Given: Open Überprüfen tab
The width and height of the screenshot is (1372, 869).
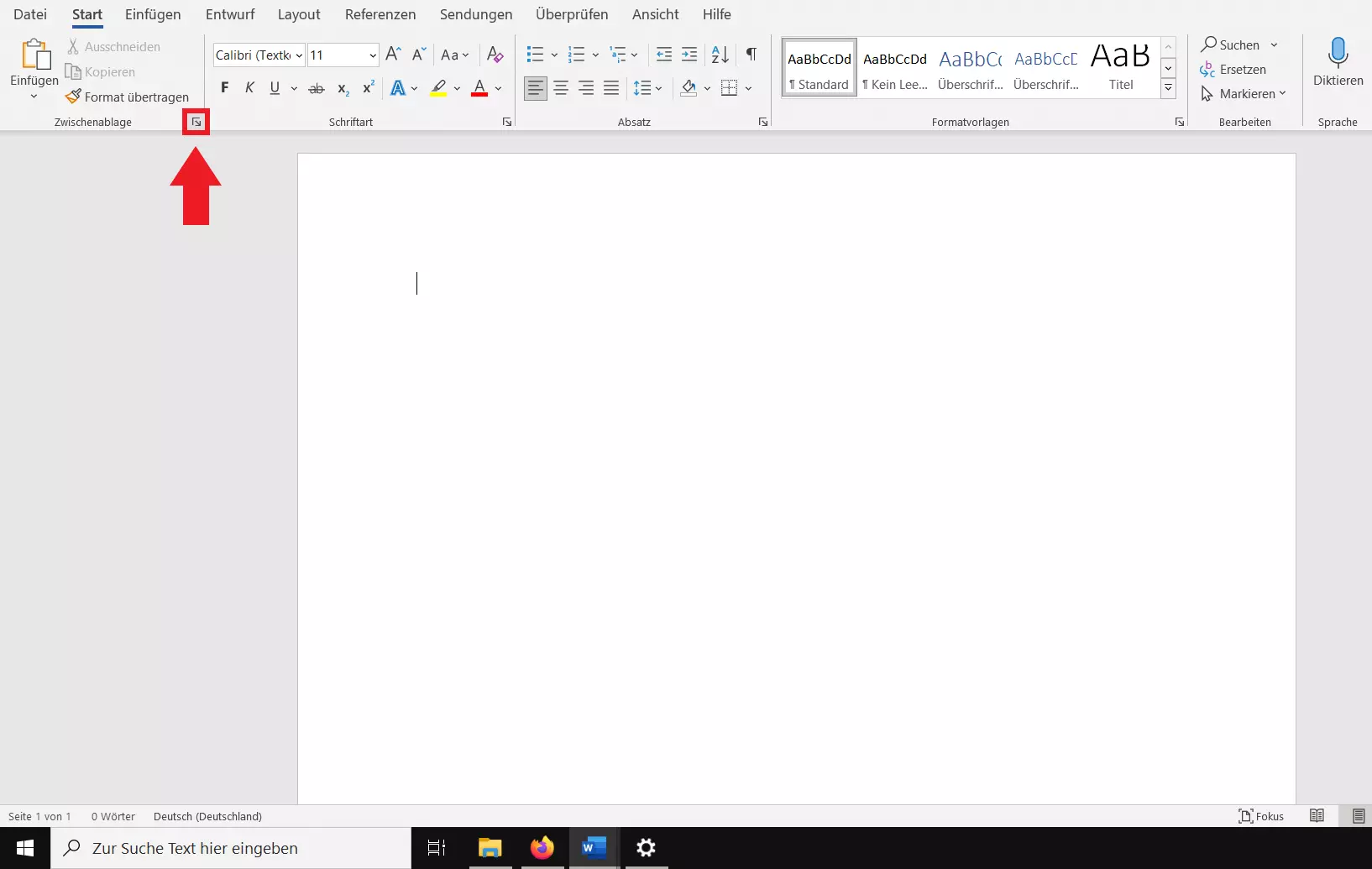Looking at the screenshot, I should point(572,14).
